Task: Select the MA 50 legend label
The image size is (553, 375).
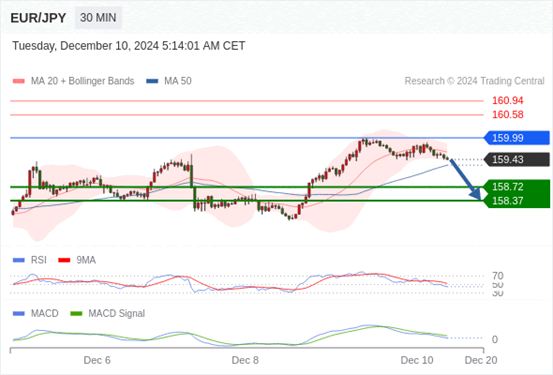Action: [x=178, y=81]
